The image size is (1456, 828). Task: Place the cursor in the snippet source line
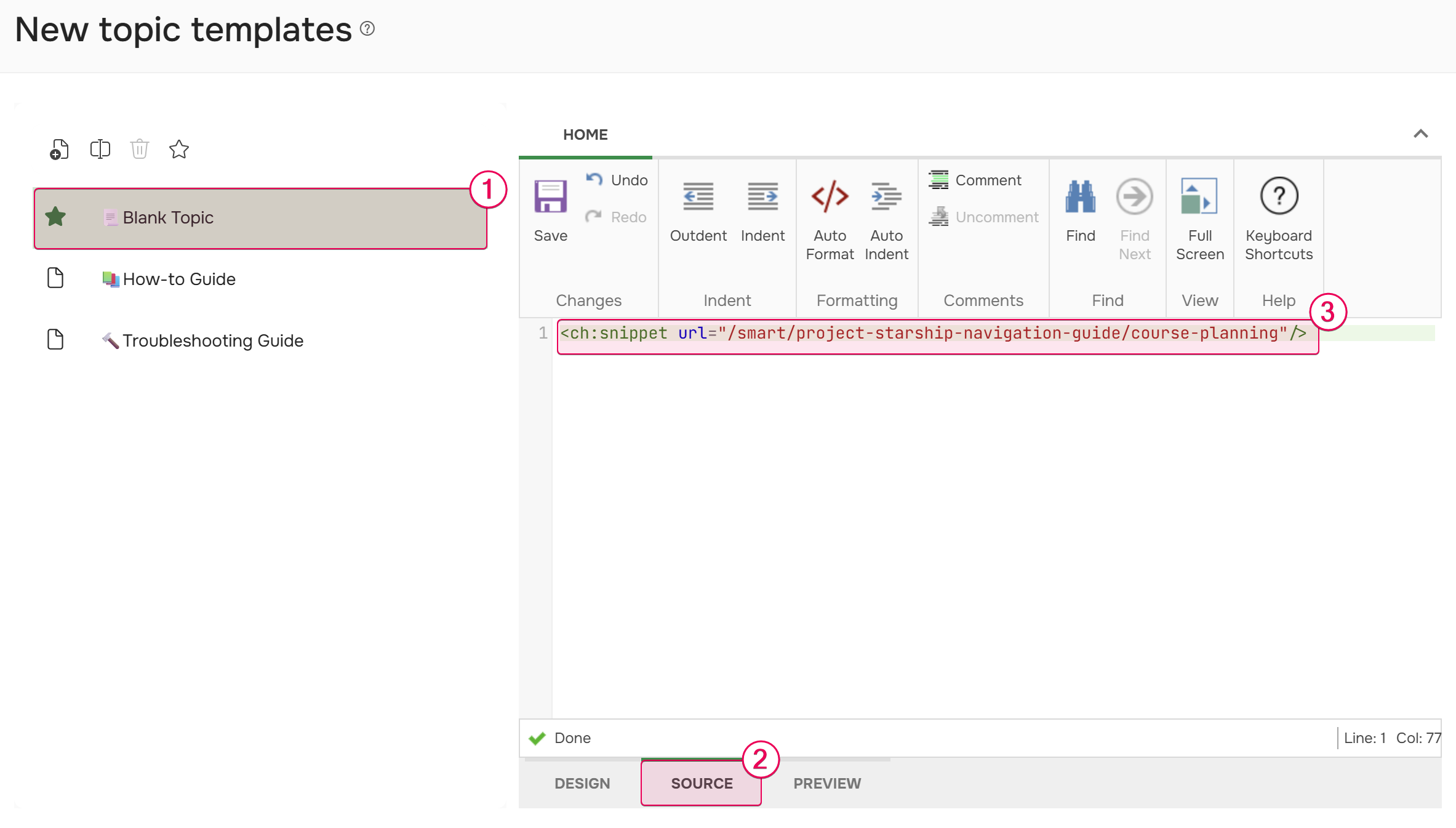[923, 333]
